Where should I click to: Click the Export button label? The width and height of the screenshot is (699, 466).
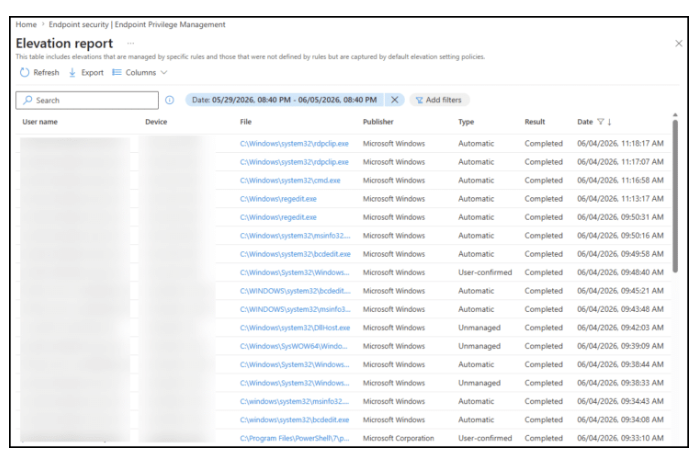pos(92,72)
